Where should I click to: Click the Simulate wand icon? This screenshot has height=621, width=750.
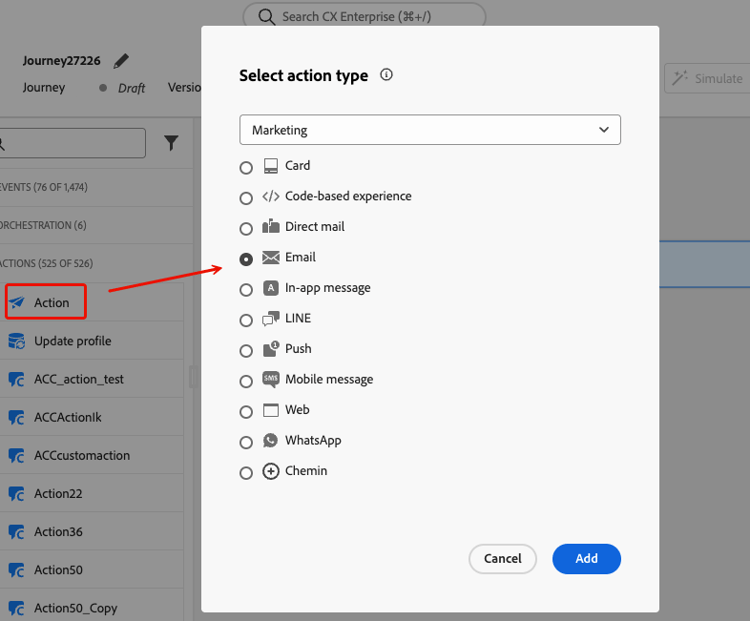pyautogui.click(x=680, y=78)
